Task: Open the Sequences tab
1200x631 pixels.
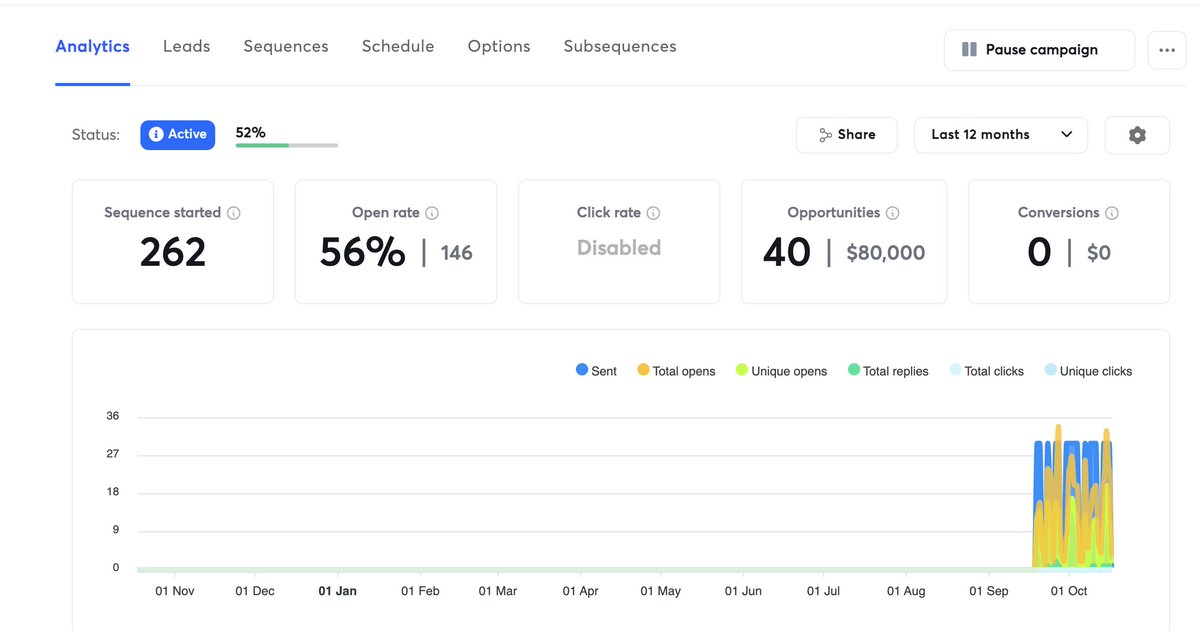Action: [x=286, y=47]
